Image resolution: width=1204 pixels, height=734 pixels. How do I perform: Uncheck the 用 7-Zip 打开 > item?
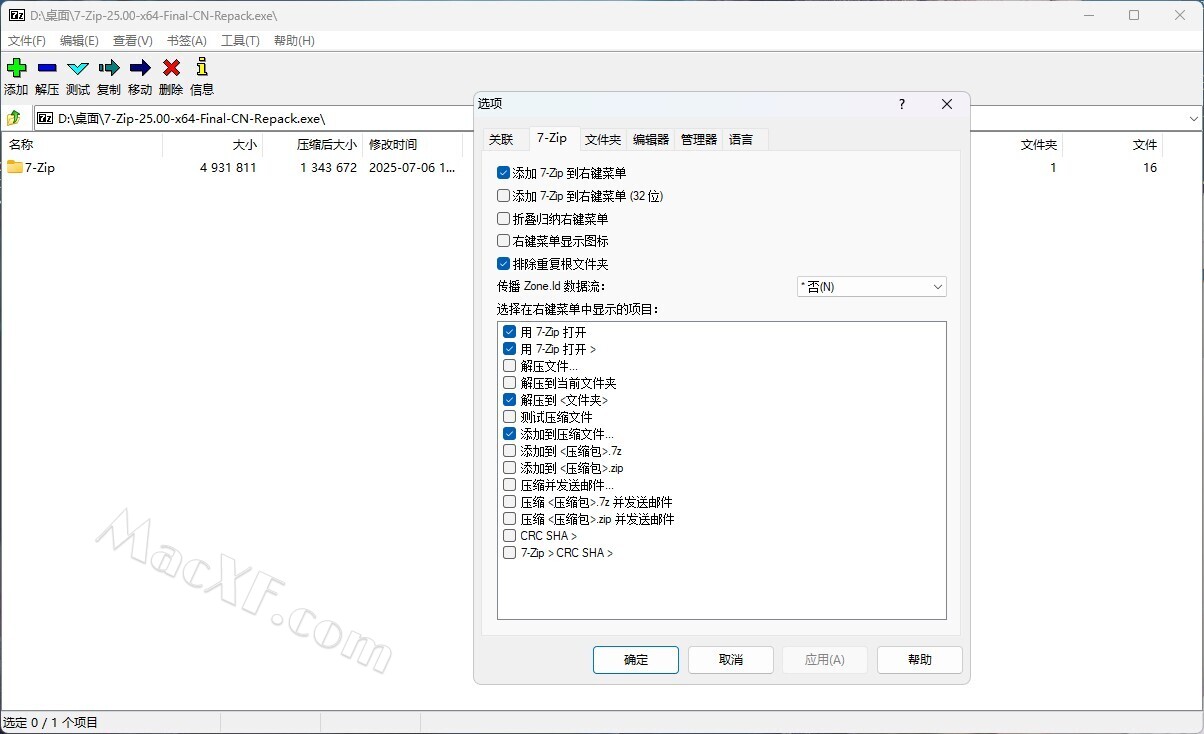coord(510,349)
